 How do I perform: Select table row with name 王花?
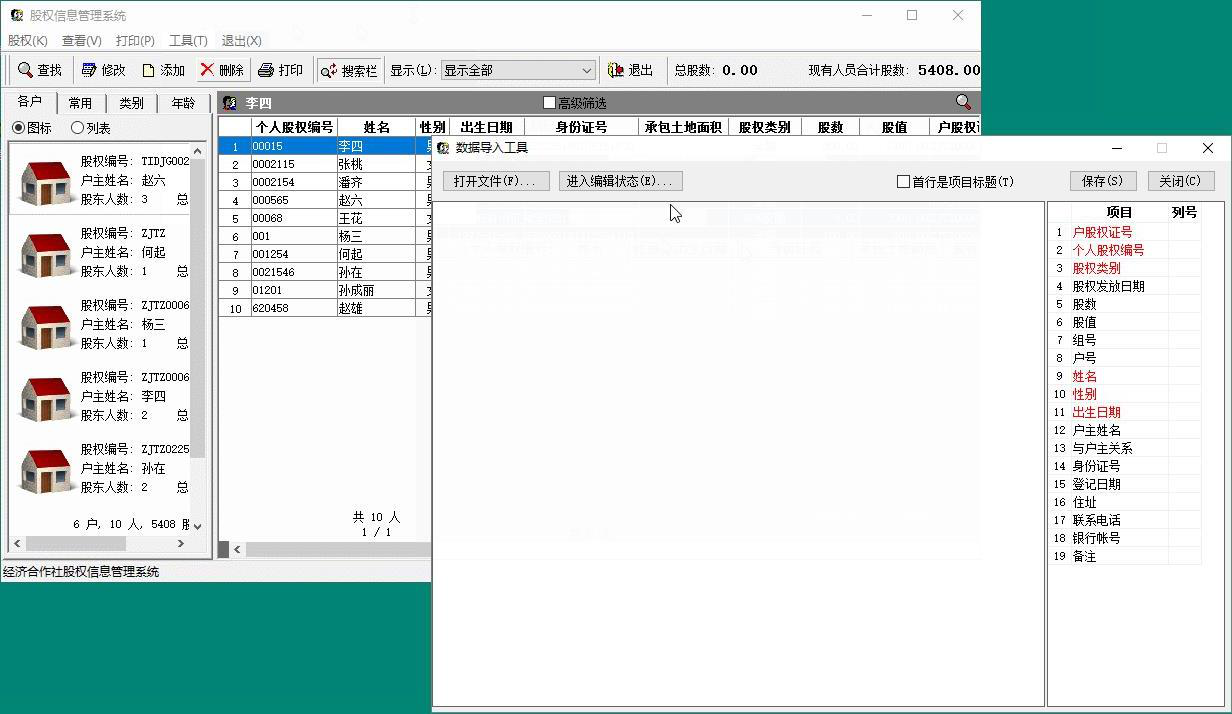pyautogui.click(x=326, y=218)
